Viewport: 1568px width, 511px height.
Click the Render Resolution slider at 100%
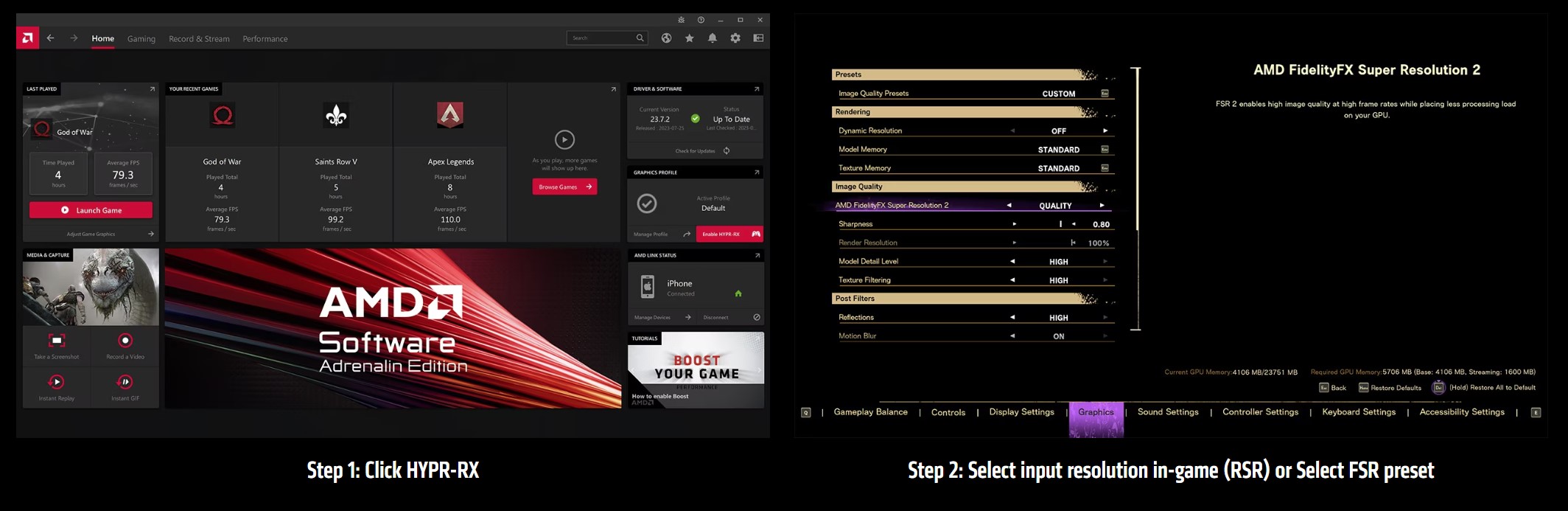pyautogui.click(x=1073, y=243)
